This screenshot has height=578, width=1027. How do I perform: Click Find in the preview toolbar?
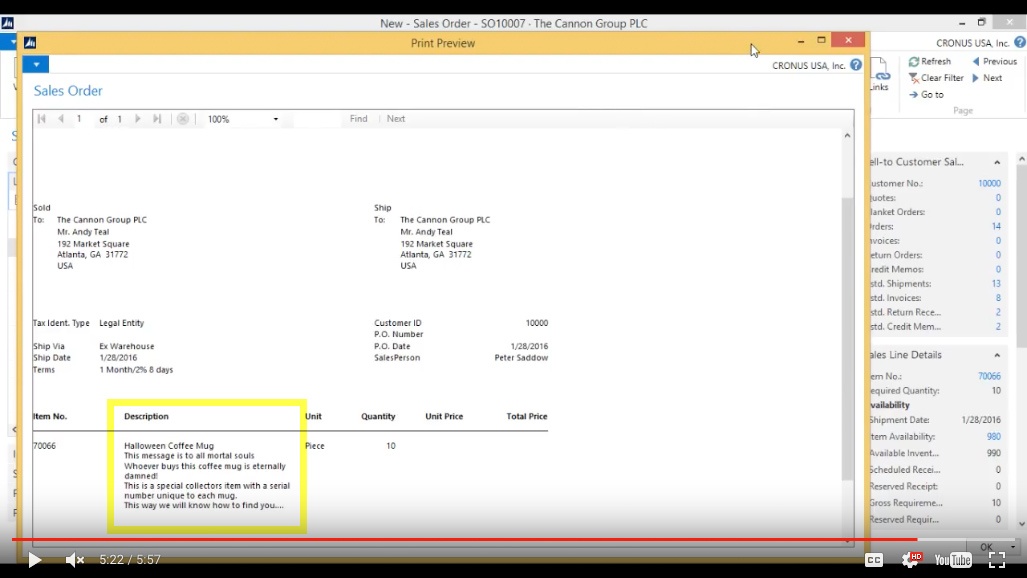pyautogui.click(x=358, y=119)
